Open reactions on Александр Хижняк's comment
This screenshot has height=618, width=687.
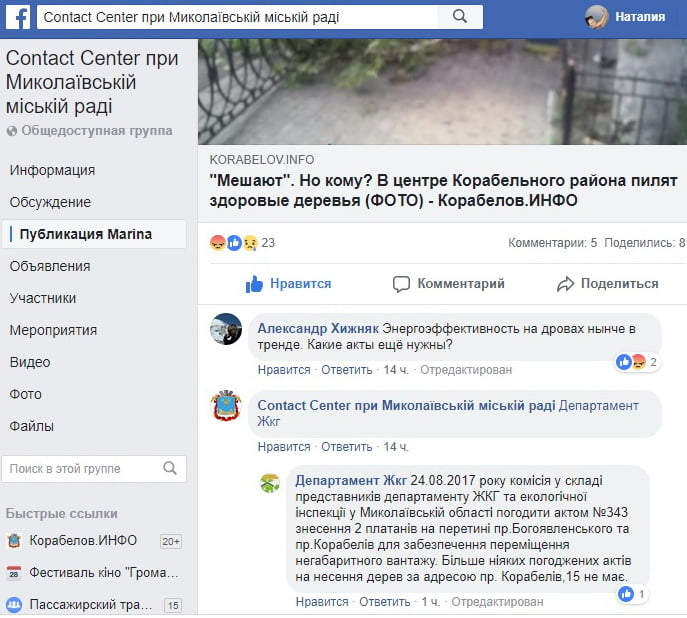pyautogui.click(x=637, y=362)
